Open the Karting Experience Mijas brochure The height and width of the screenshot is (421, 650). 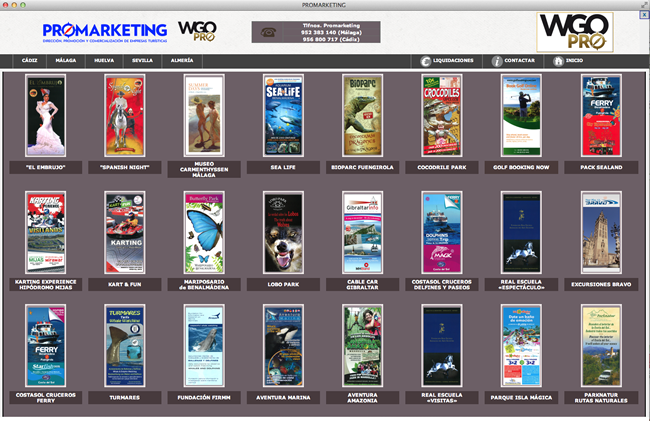tap(46, 232)
